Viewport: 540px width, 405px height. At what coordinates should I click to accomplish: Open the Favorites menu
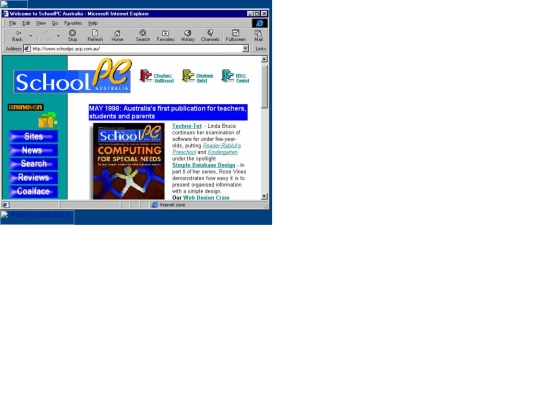pos(73,23)
